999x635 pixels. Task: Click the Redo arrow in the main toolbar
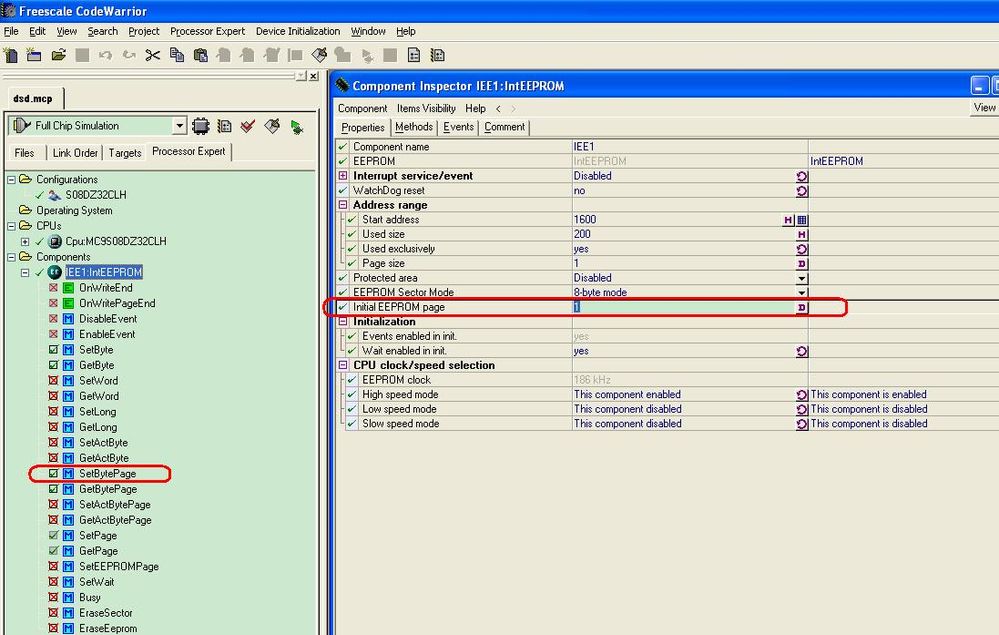[x=129, y=55]
